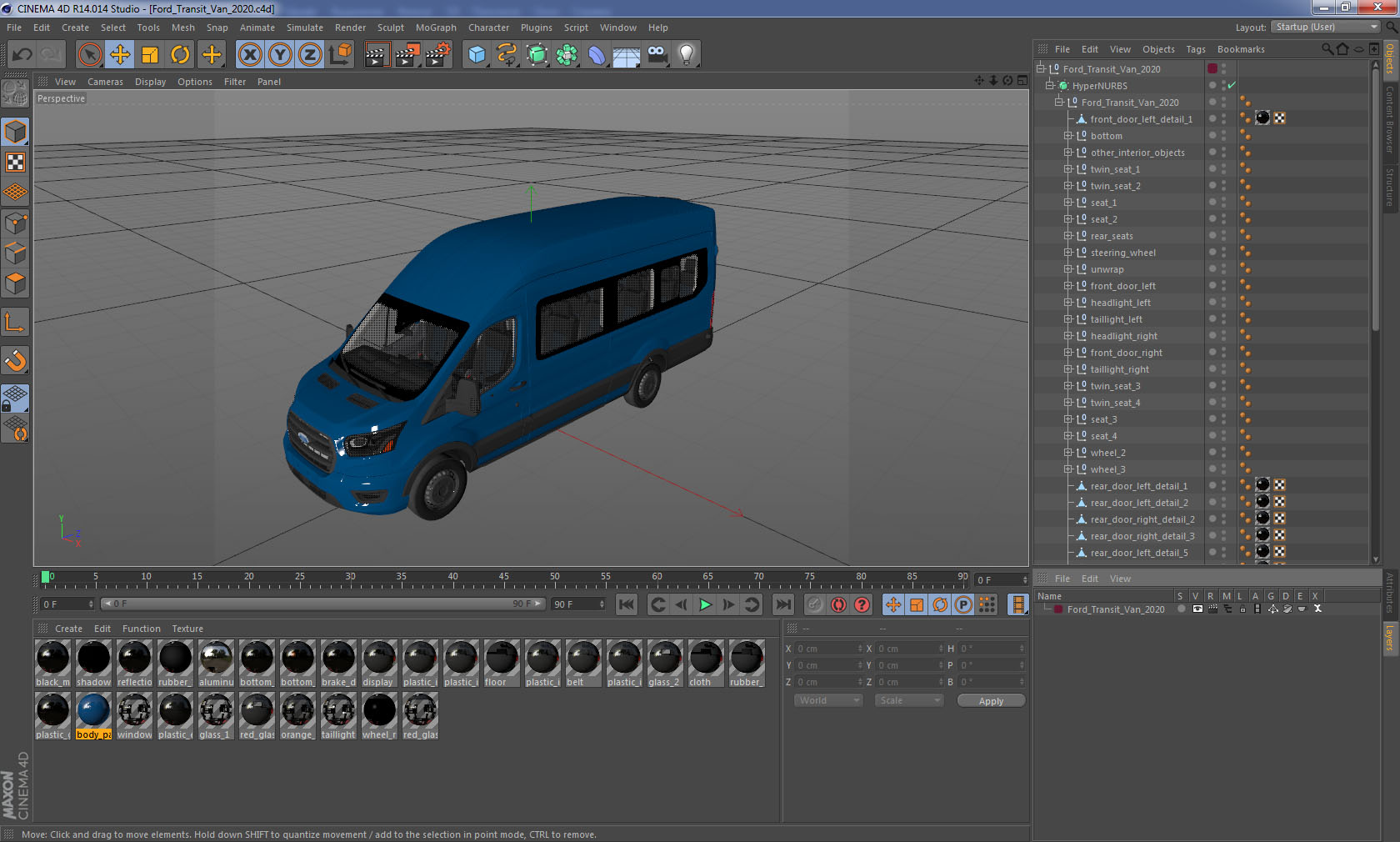The height and width of the screenshot is (842, 1400).
Task: Select the front_door_left_detail_1 object
Action: click(1141, 118)
